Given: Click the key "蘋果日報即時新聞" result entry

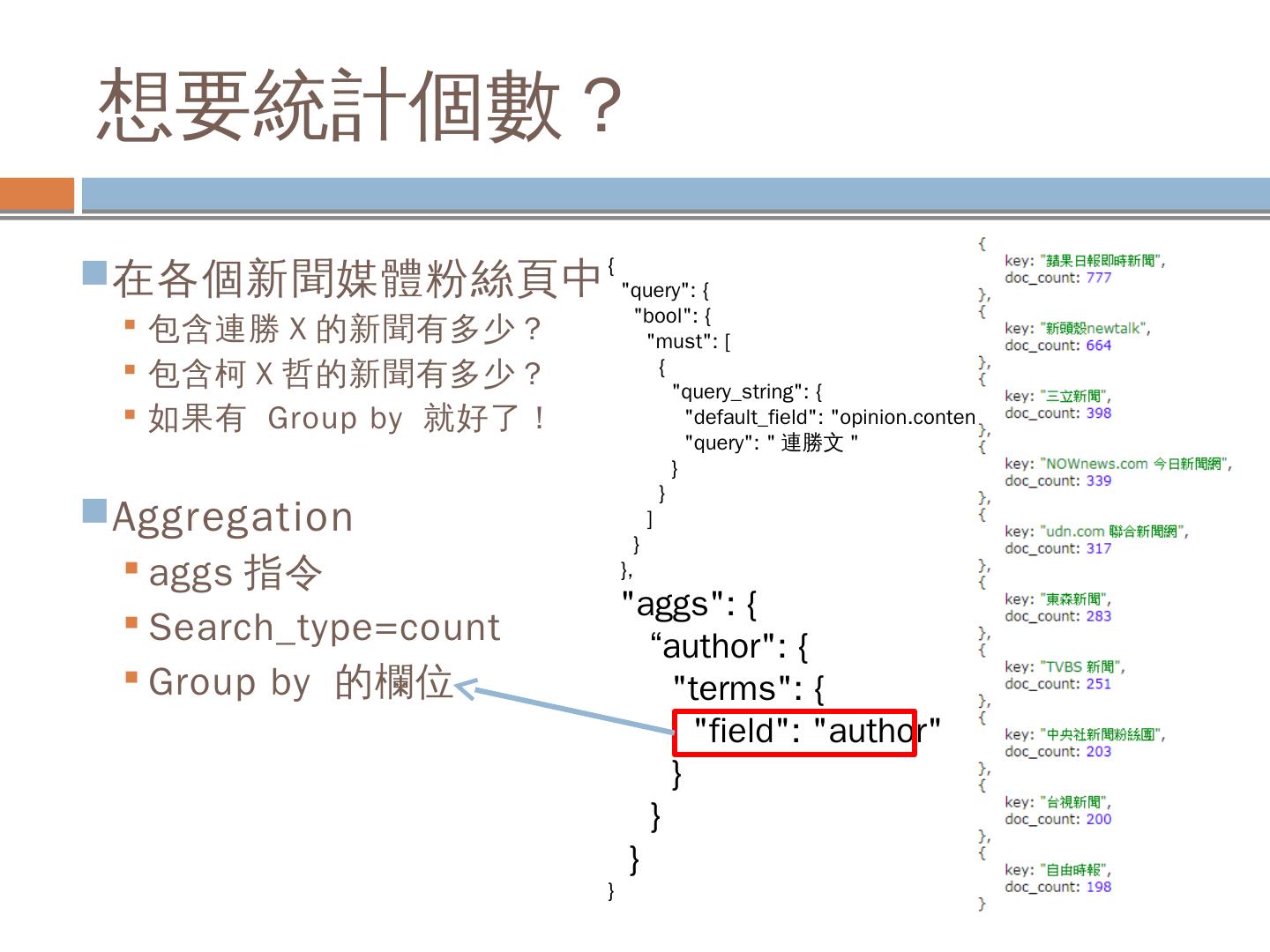Looking at the screenshot, I should [1084, 261].
